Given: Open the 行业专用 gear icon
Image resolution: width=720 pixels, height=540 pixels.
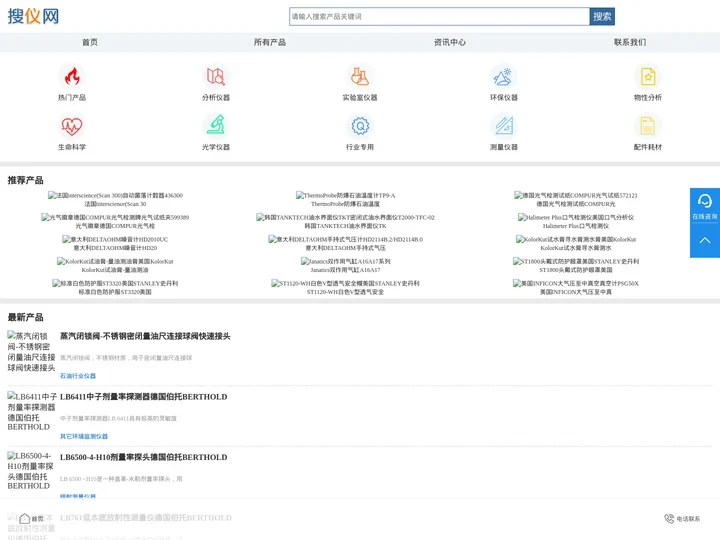Looking at the screenshot, I should click(x=360, y=126).
